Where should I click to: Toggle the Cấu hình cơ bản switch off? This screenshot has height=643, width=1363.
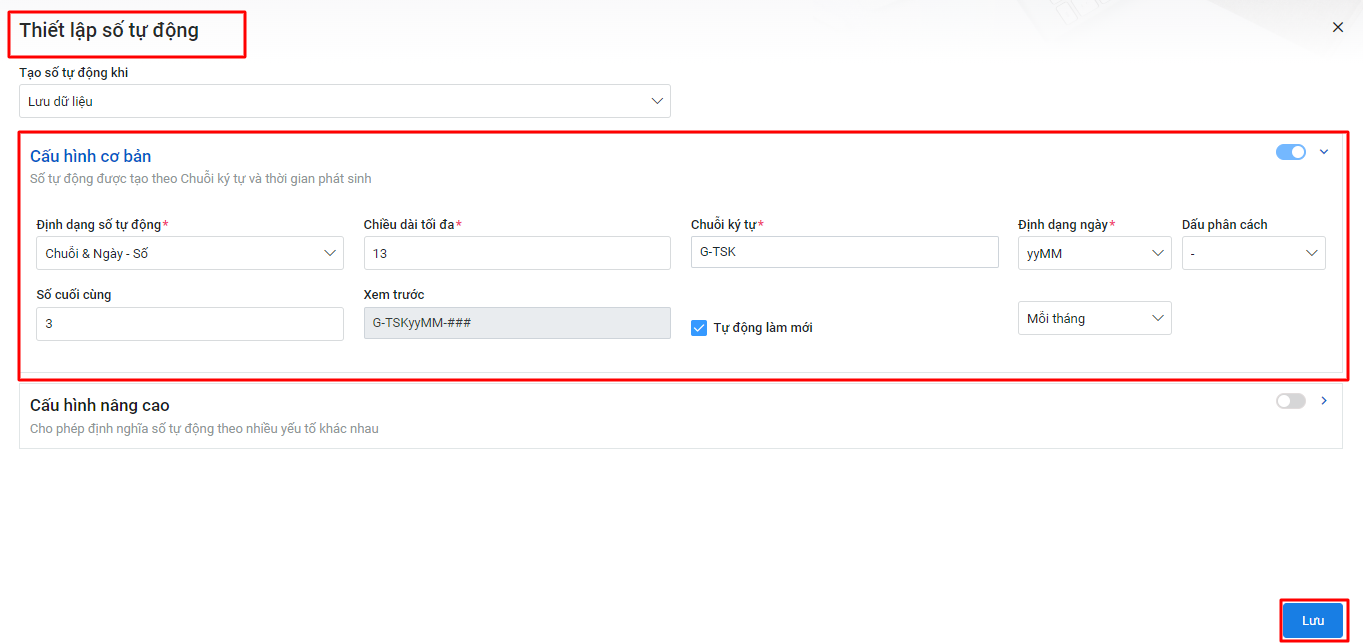1291,152
